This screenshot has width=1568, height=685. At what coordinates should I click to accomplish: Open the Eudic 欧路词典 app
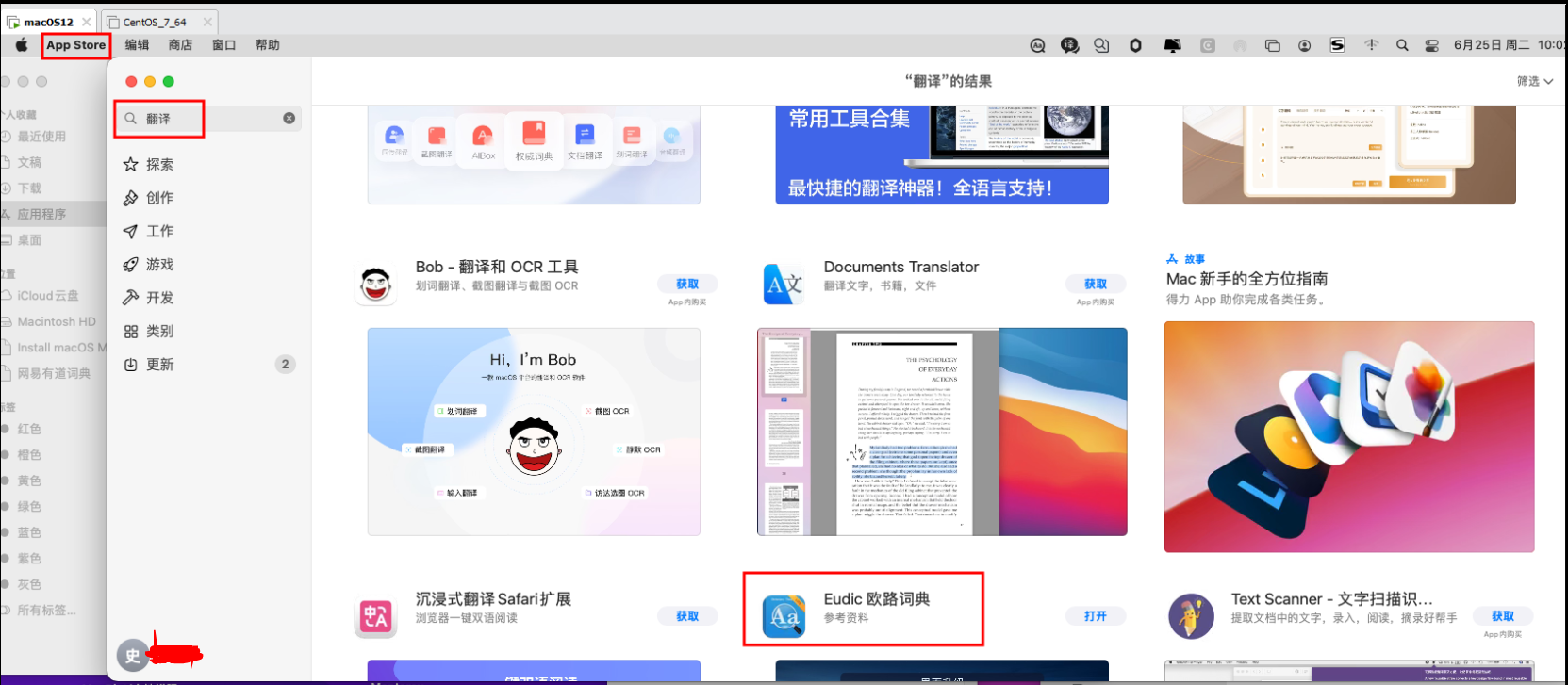pos(1096,616)
